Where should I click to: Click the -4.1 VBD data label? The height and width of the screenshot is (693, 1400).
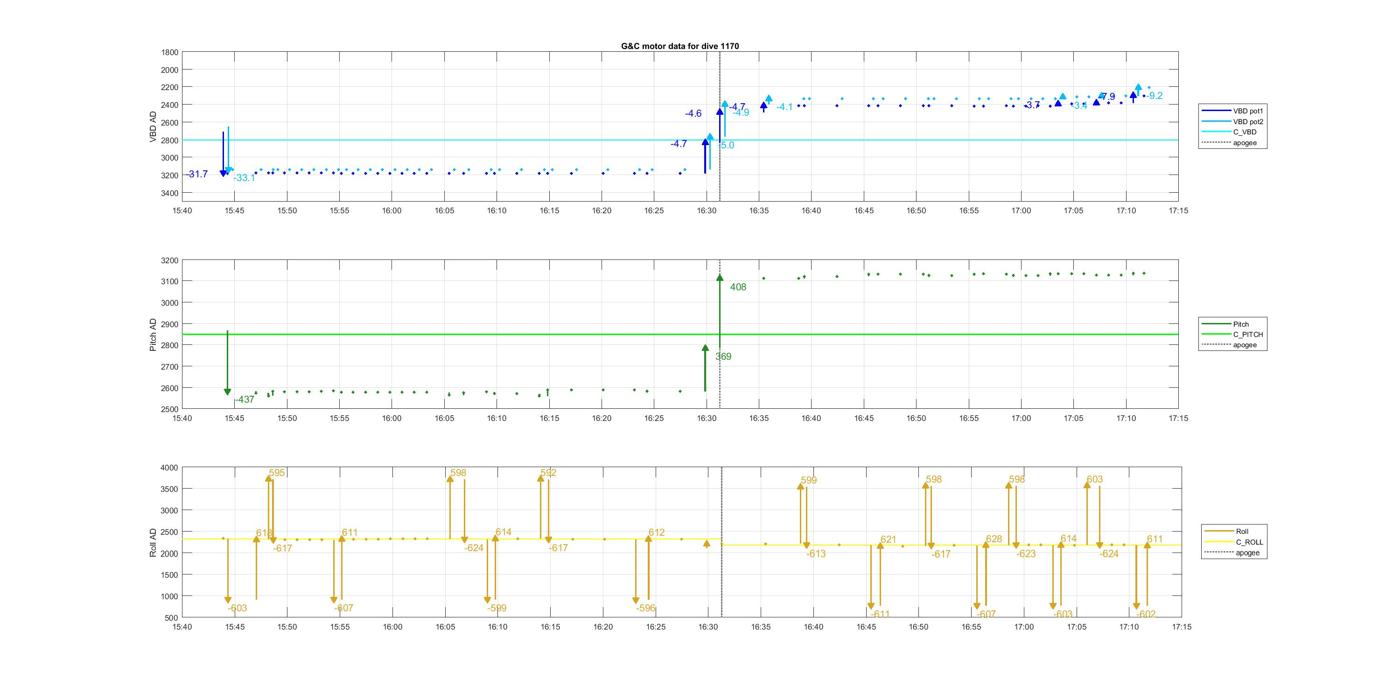coord(785,107)
